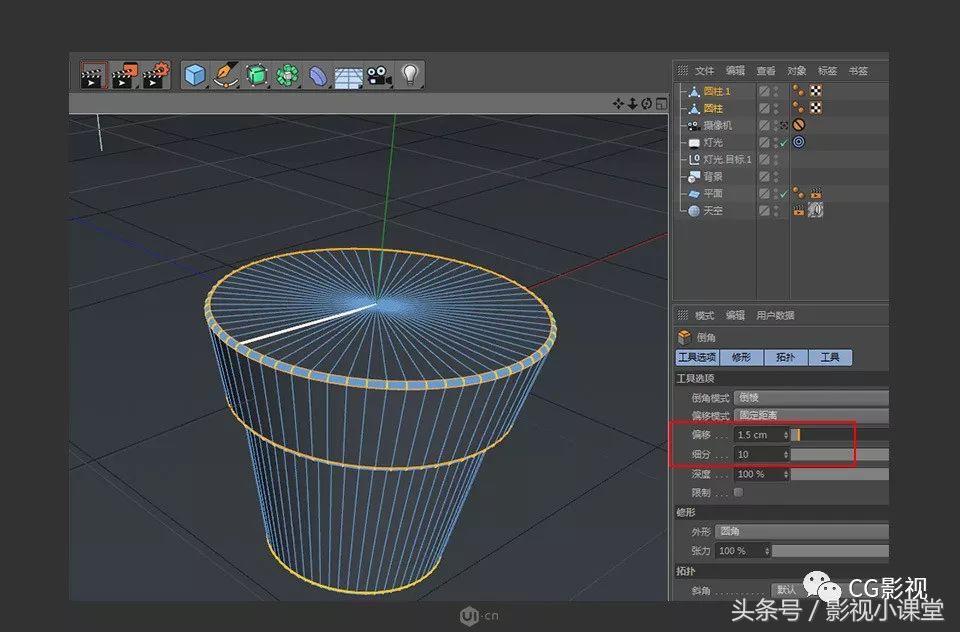This screenshot has height=632, width=960.
Task: Select the 偏移 value field showing 1.5 cm
Action: (x=760, y=435)
